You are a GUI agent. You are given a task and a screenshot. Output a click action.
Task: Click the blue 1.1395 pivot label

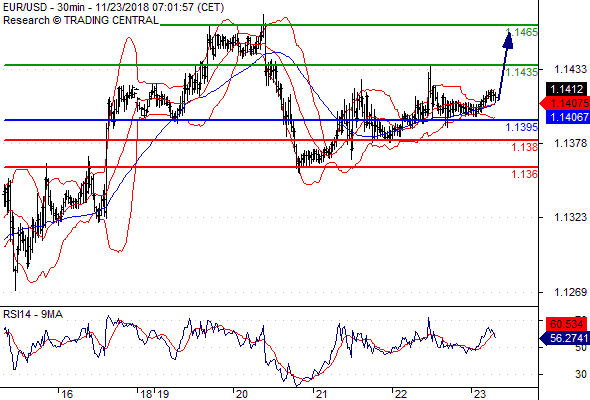[x=522, y=127]
